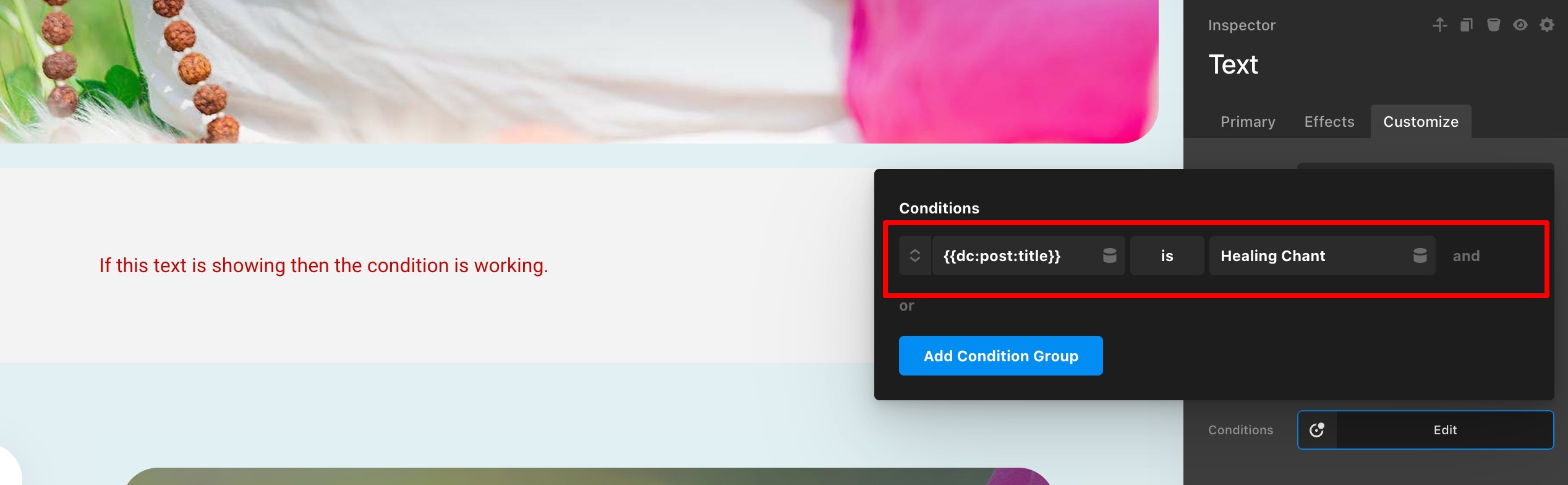Click the "or" label below the condition
This screenshot has width=1568, height=485.
point(906,306)
